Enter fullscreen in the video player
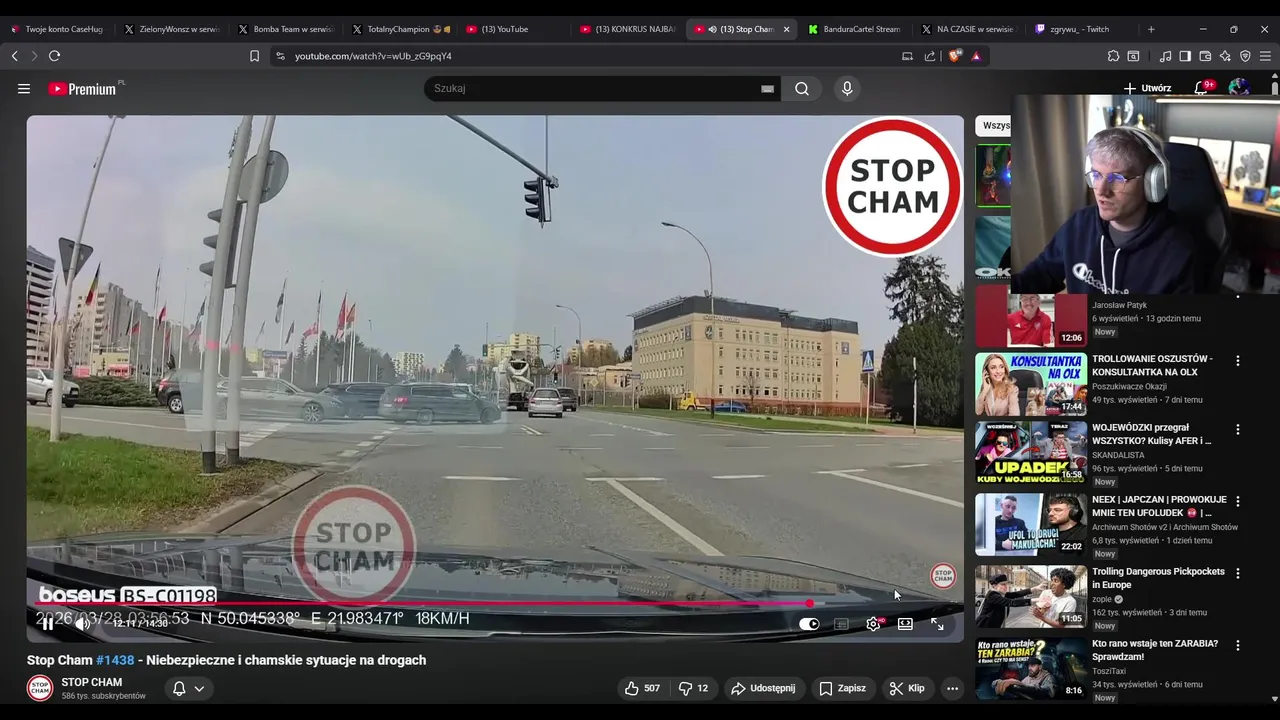The height and width of the screenshot is (720, 1280). (937, 624)
